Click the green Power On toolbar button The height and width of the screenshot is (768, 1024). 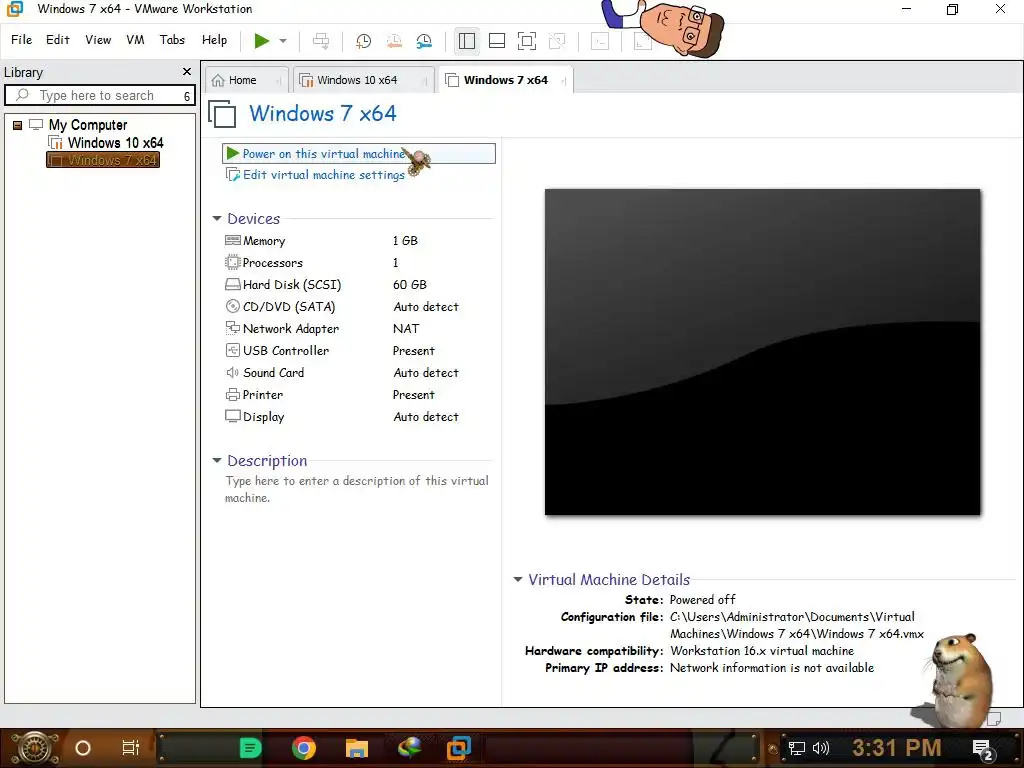[x=262, y=40]
